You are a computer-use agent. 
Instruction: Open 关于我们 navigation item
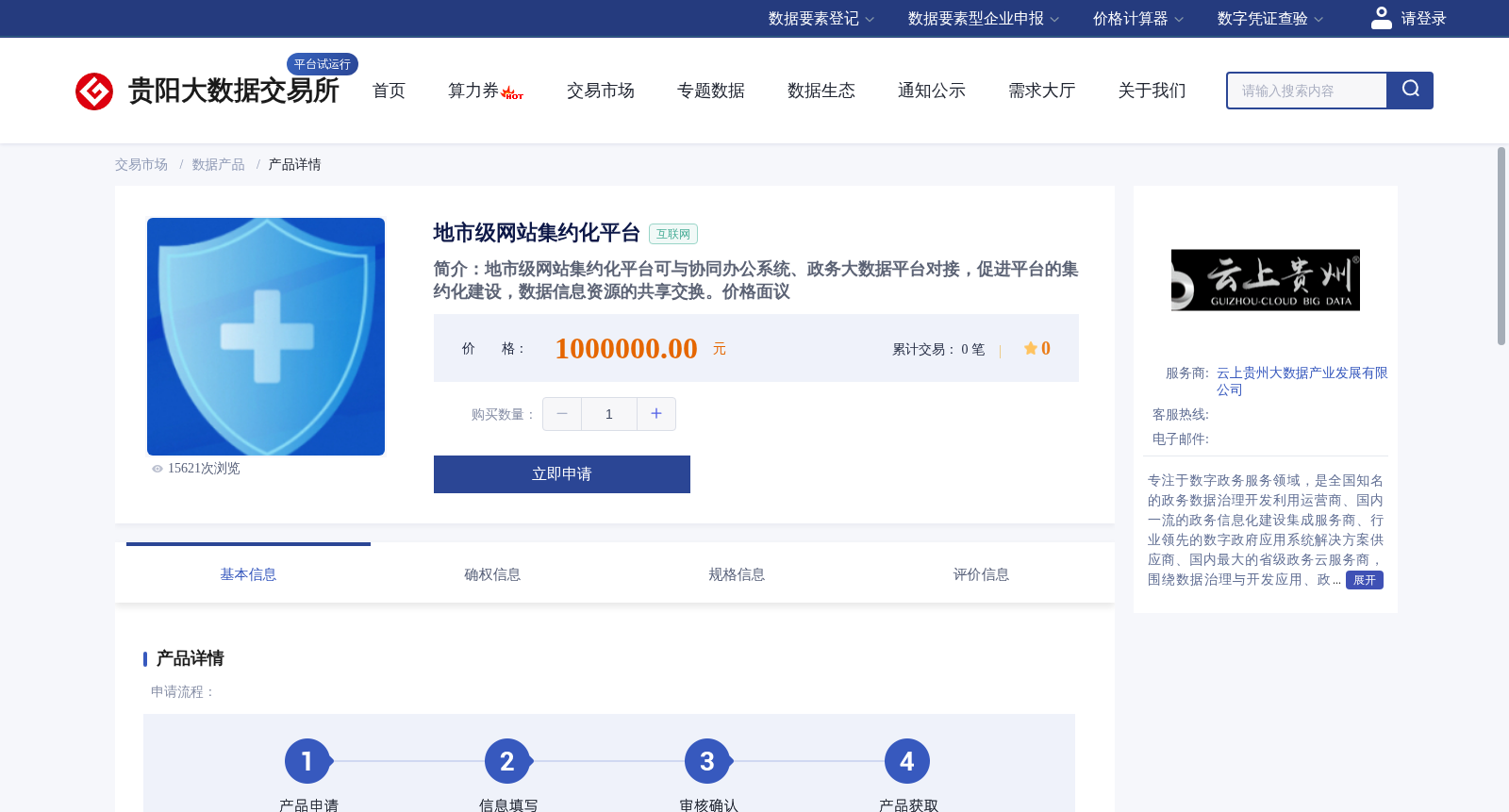1152,91
